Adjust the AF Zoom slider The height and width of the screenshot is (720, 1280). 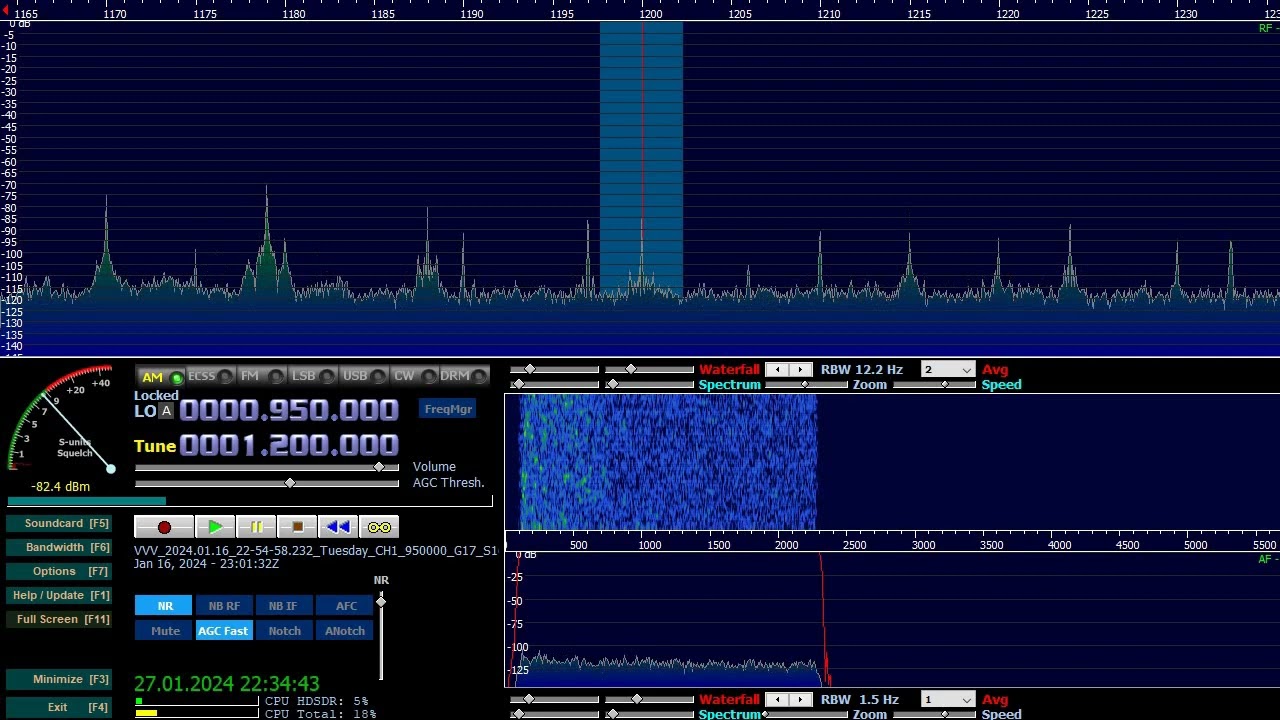click(805, 714)
